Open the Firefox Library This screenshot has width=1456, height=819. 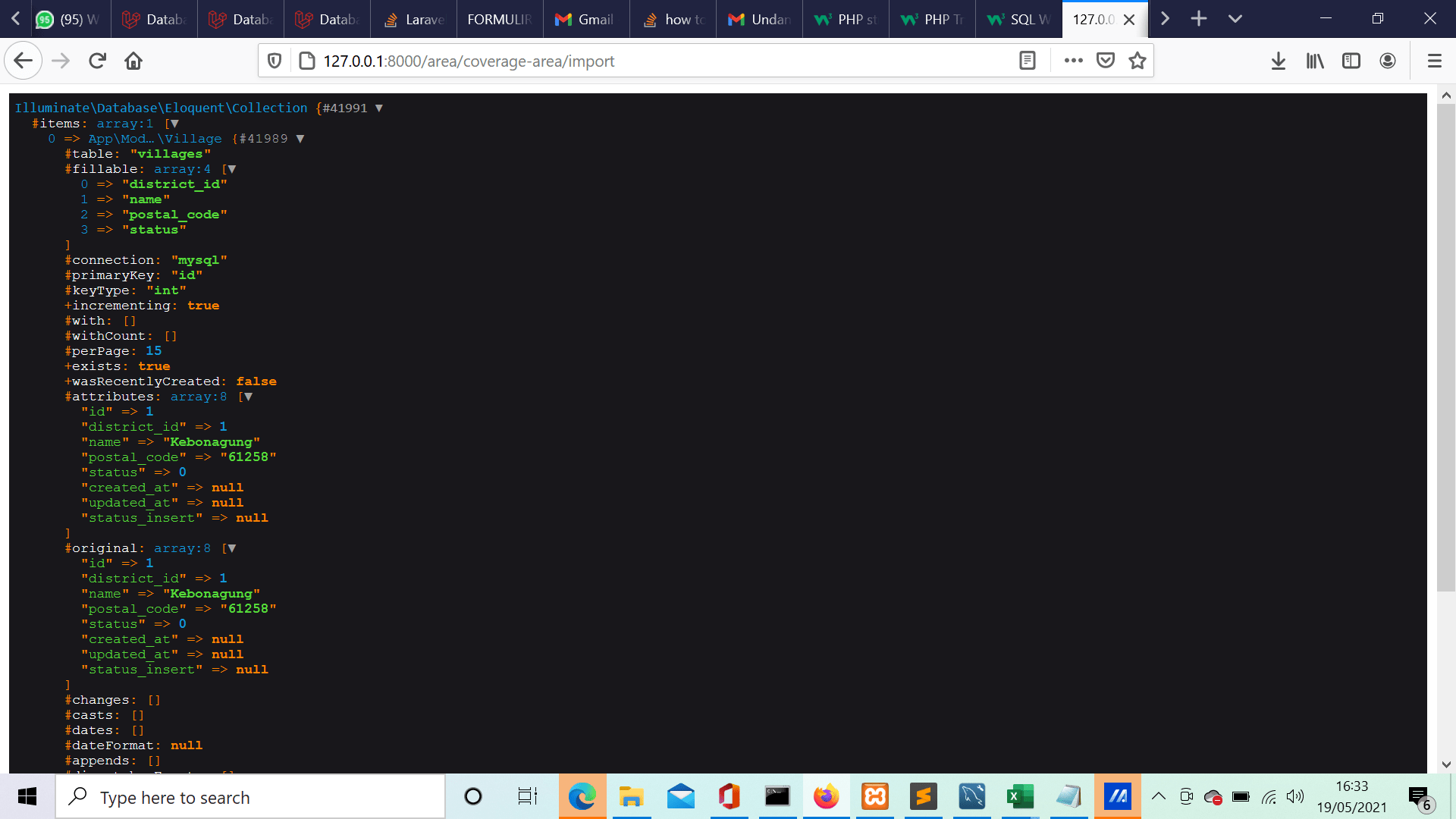(1314, 61)
